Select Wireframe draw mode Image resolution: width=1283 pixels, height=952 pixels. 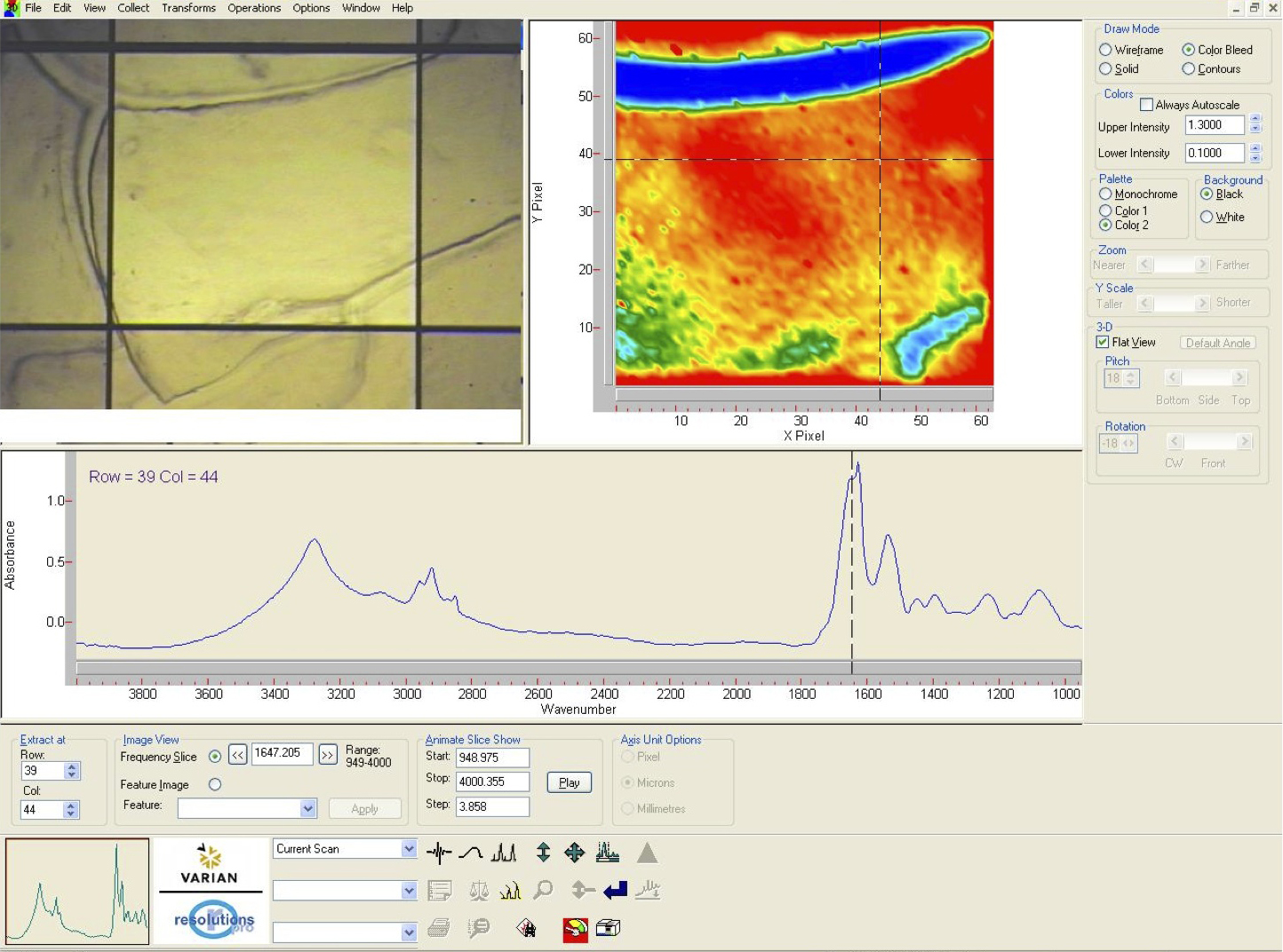coord(1106,50)
